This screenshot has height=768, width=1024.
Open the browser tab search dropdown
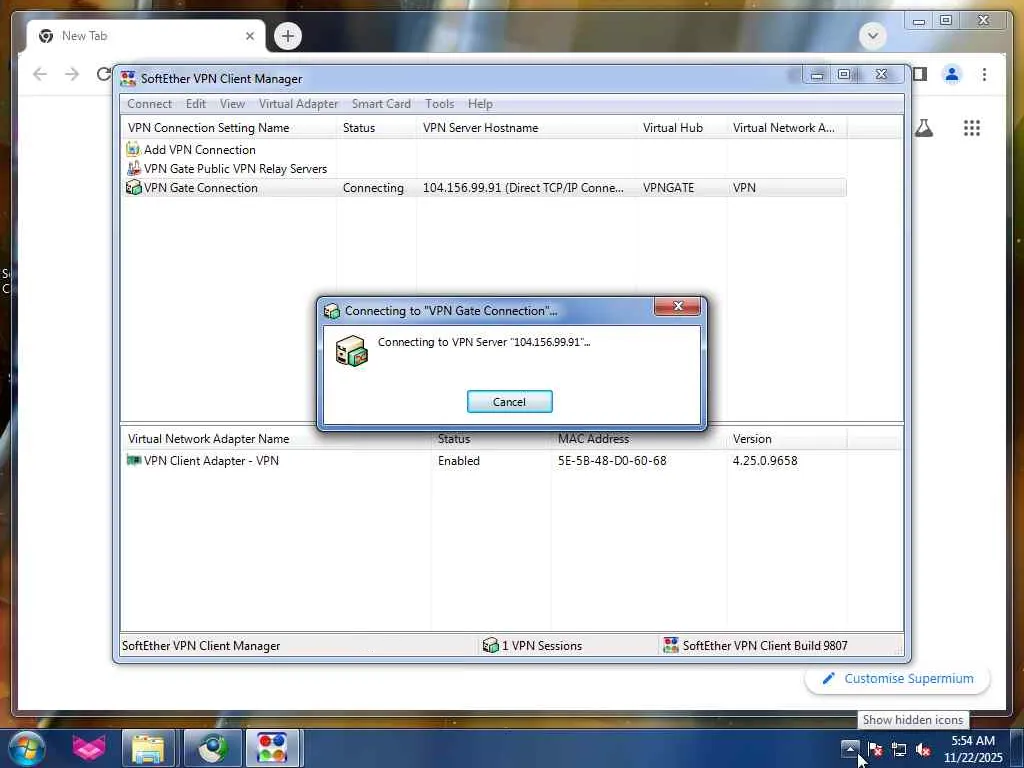pyautogui.click(x=872, y=35)
